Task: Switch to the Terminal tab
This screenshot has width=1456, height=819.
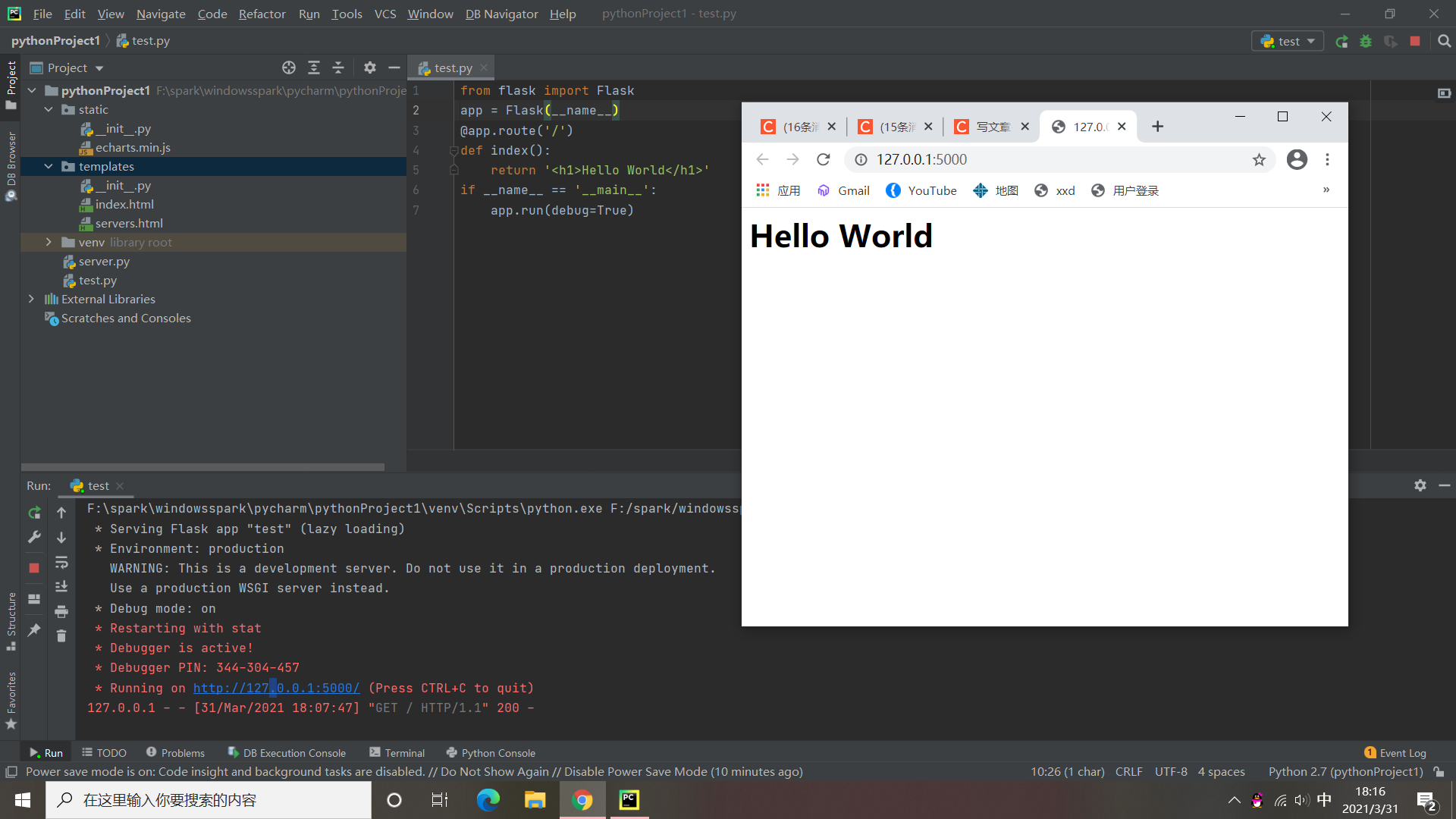Action: (397, 753)
